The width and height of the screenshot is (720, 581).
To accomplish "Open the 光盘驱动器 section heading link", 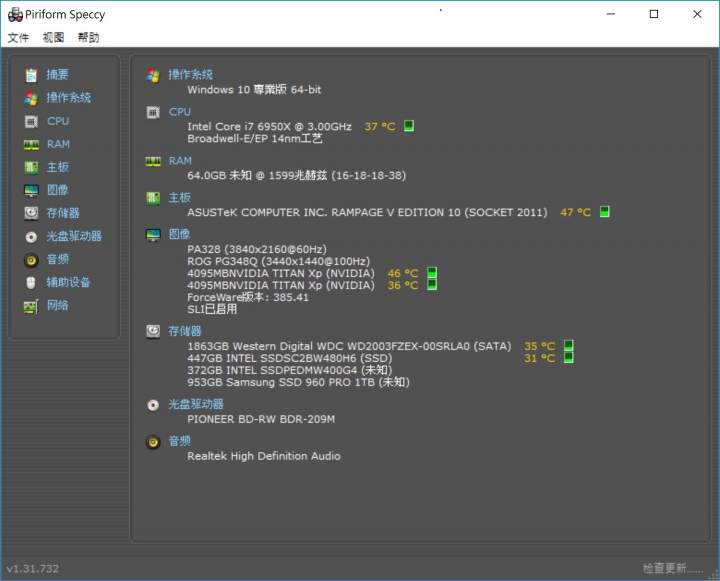I will [x=196, y=405].
